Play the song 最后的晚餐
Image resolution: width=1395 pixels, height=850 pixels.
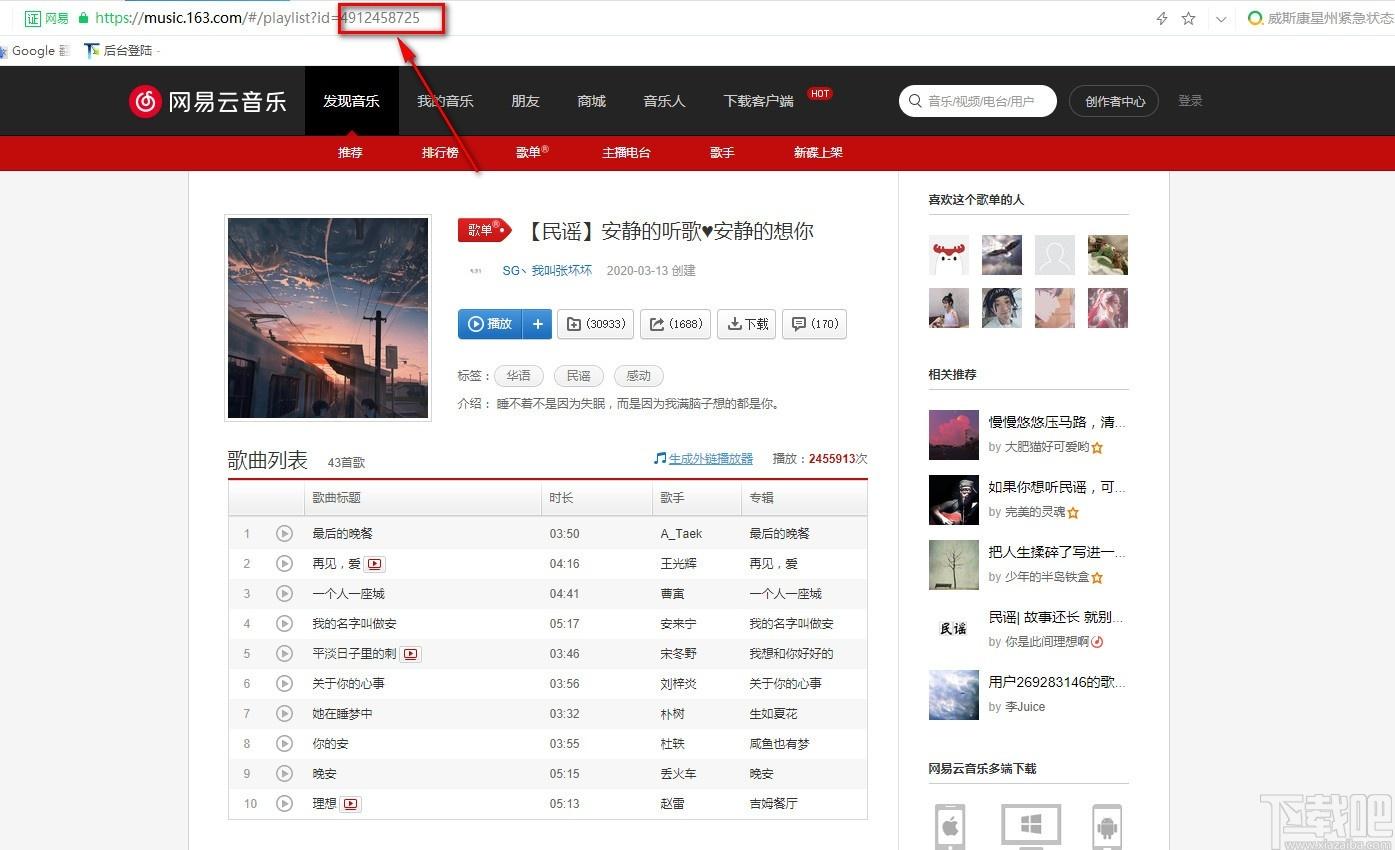pos(284,534)
